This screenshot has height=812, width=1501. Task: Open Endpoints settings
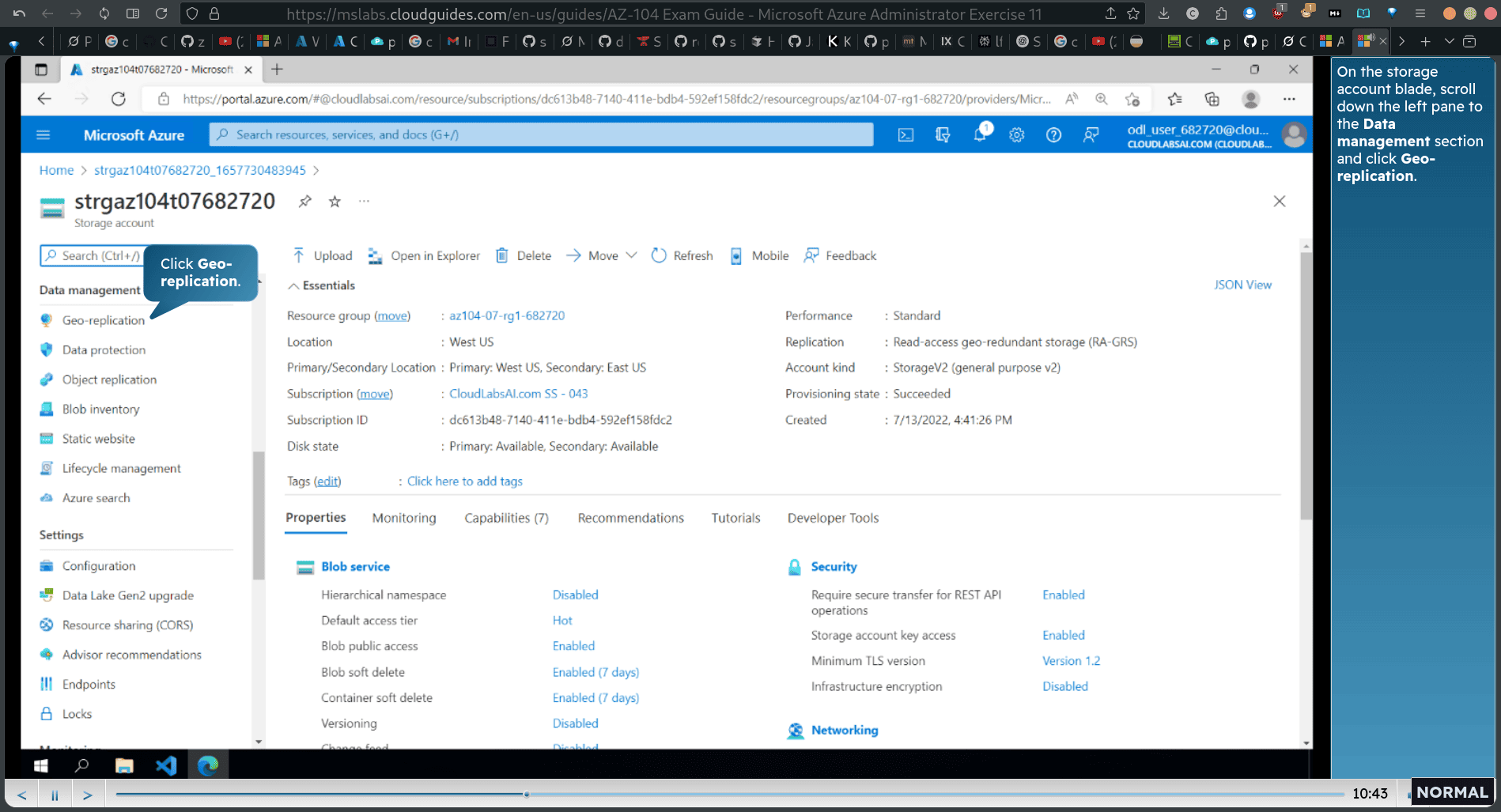click(89, 684)
